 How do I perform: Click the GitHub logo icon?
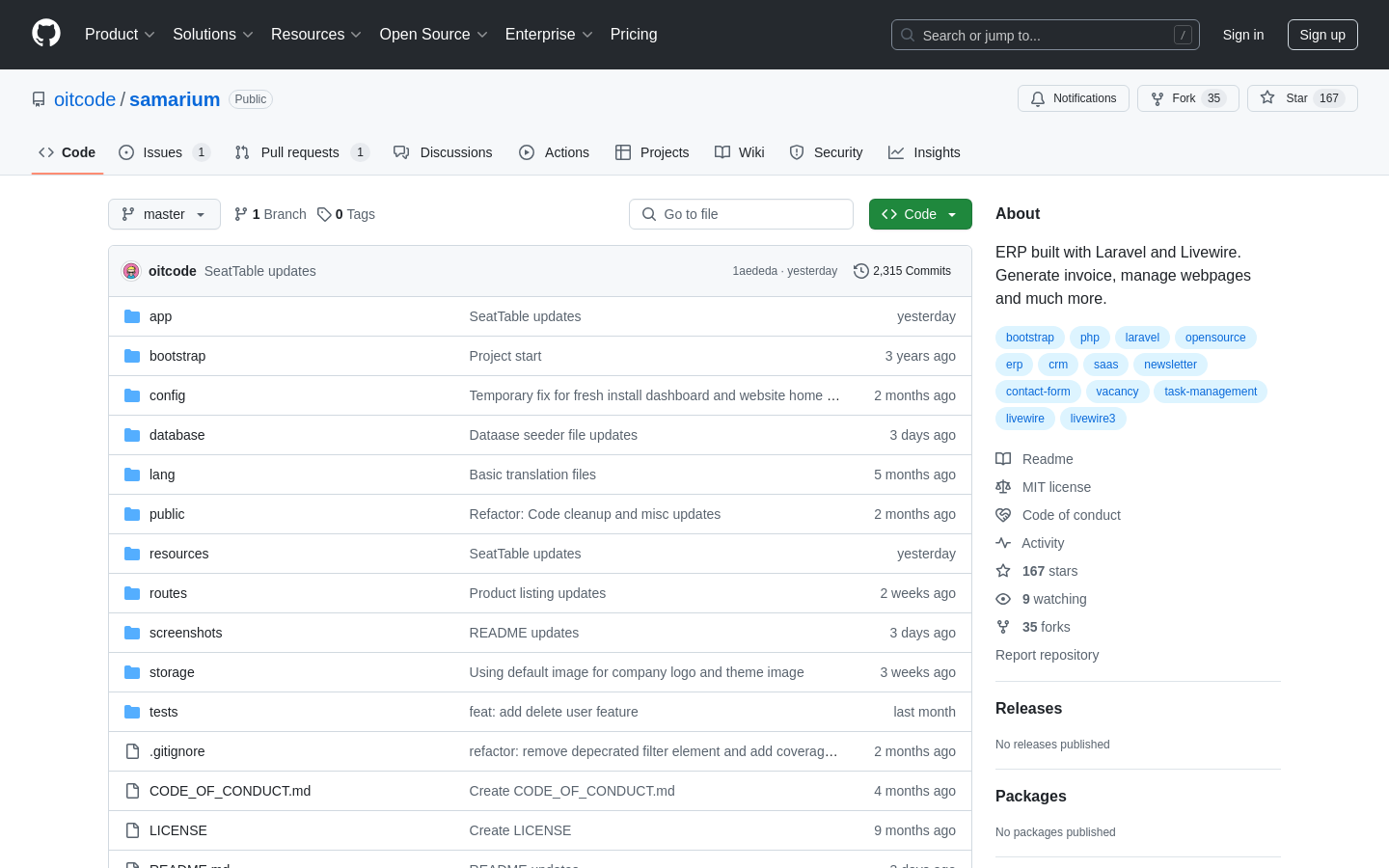pyautogui.click(x=46, y=34)
